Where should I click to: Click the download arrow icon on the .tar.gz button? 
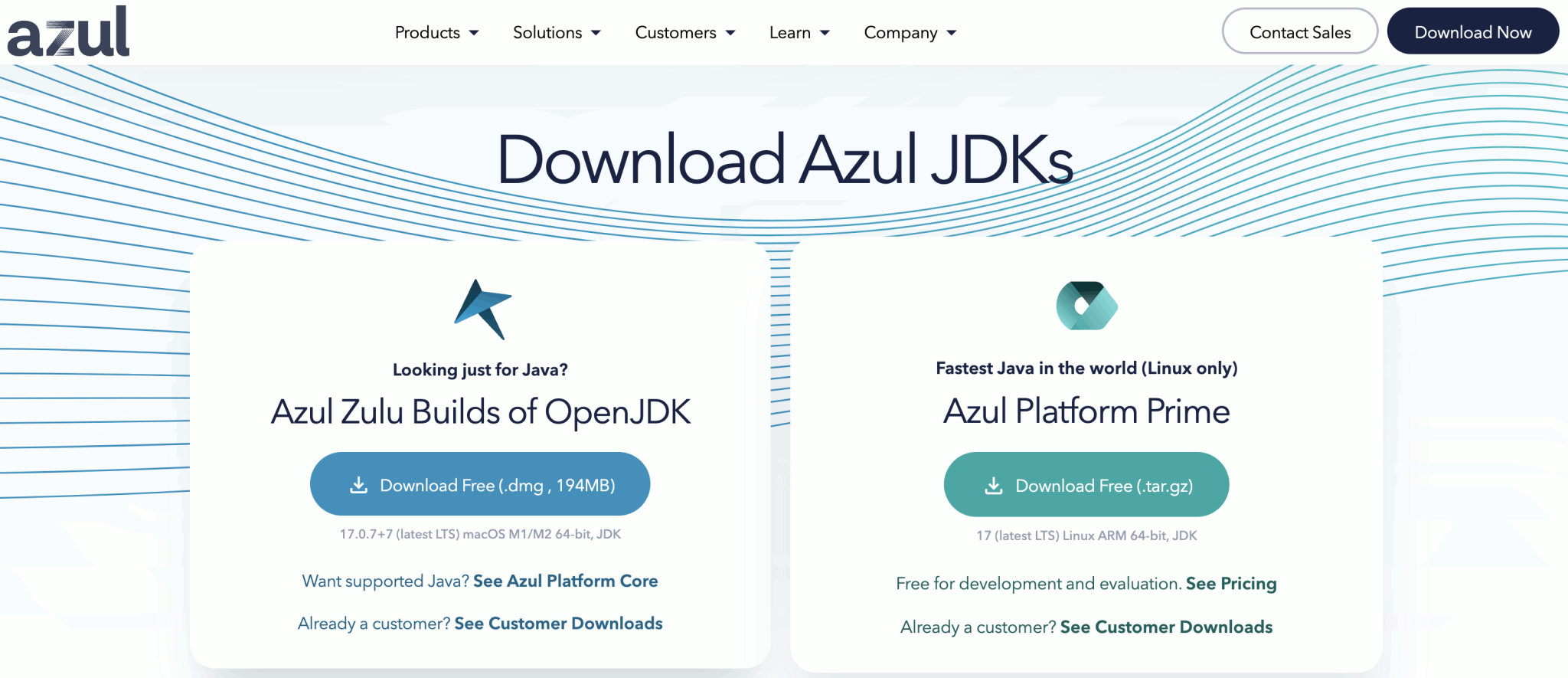tap(993, 486)
